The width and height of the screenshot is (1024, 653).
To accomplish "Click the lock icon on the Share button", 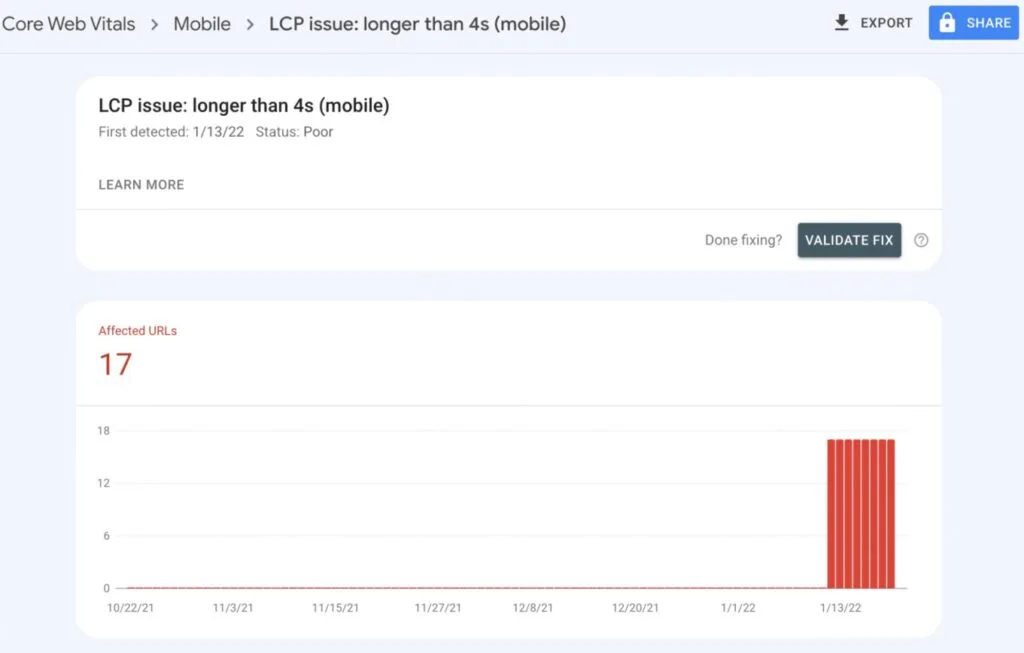I will [x=949, y=22].
